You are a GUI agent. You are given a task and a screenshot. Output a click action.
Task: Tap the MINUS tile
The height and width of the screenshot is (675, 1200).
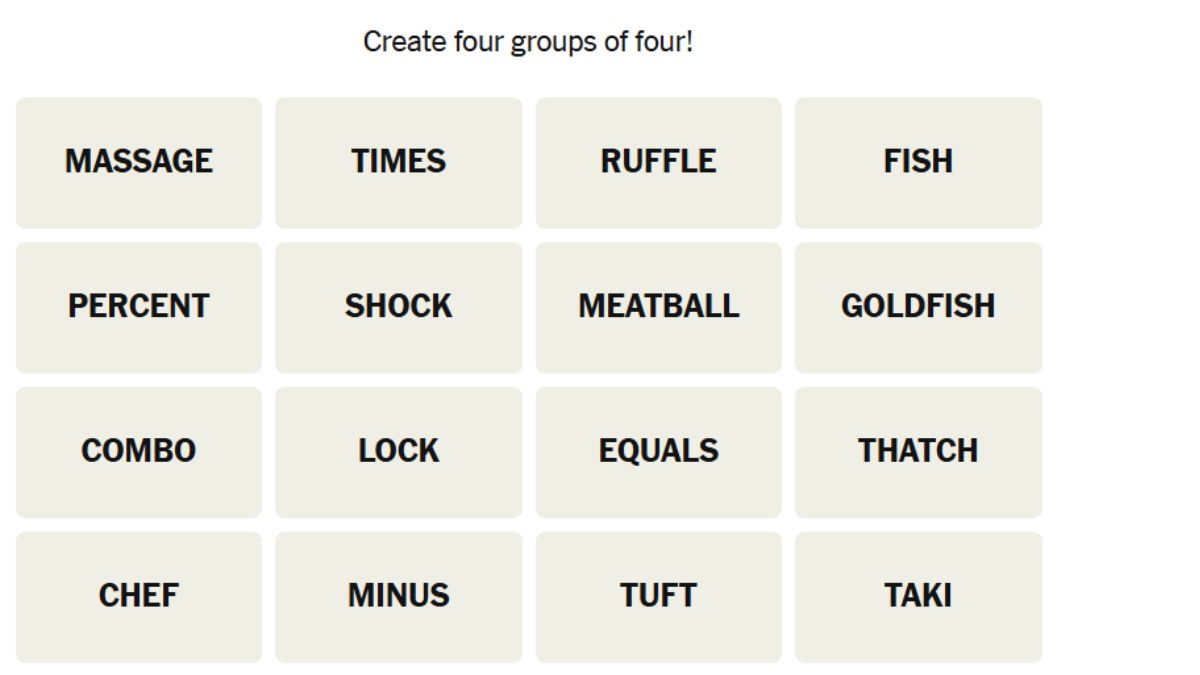(x=398, y=597)
